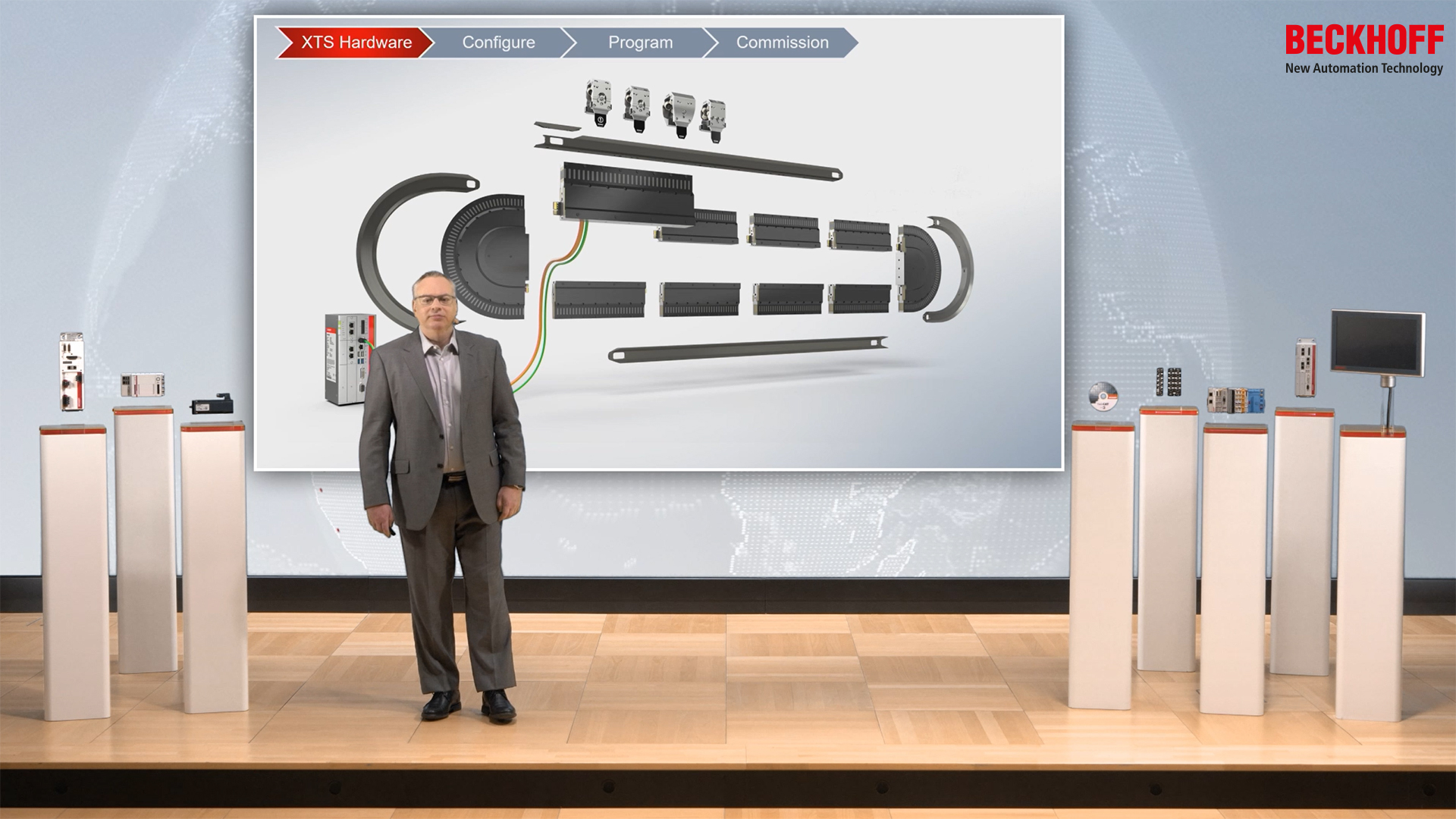The image size is (1456, 819).
Task: Click the first XTS mover
Action: [599, 103]
